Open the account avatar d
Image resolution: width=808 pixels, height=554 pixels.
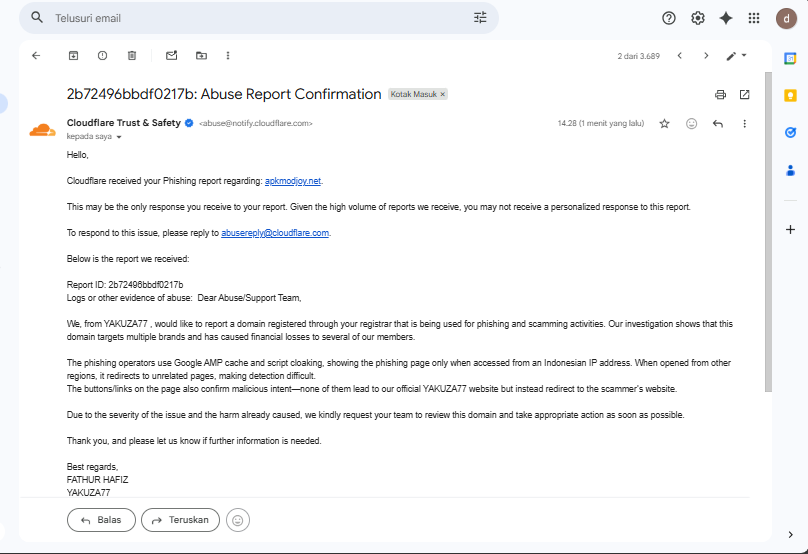786,19
